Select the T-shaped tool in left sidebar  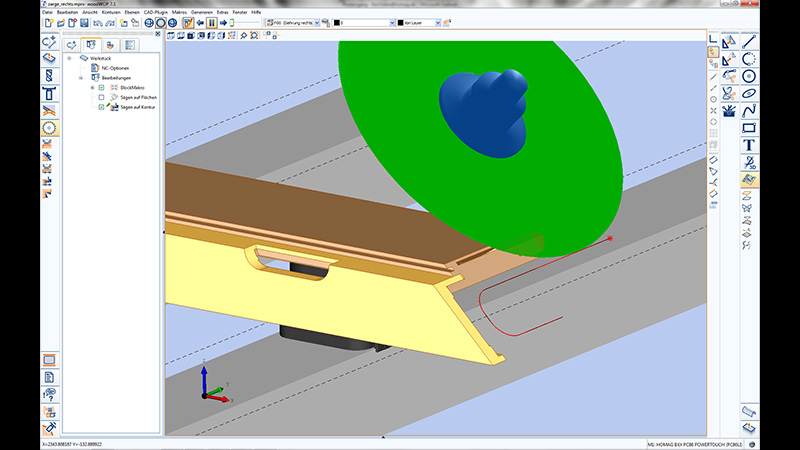point(49,93)
